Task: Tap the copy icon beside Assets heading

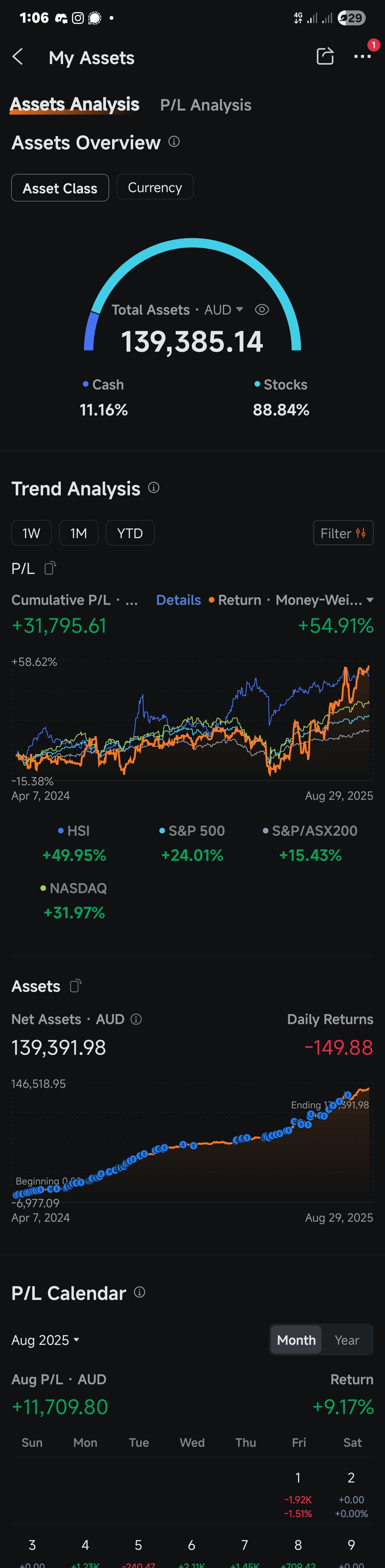Action: 75,985
